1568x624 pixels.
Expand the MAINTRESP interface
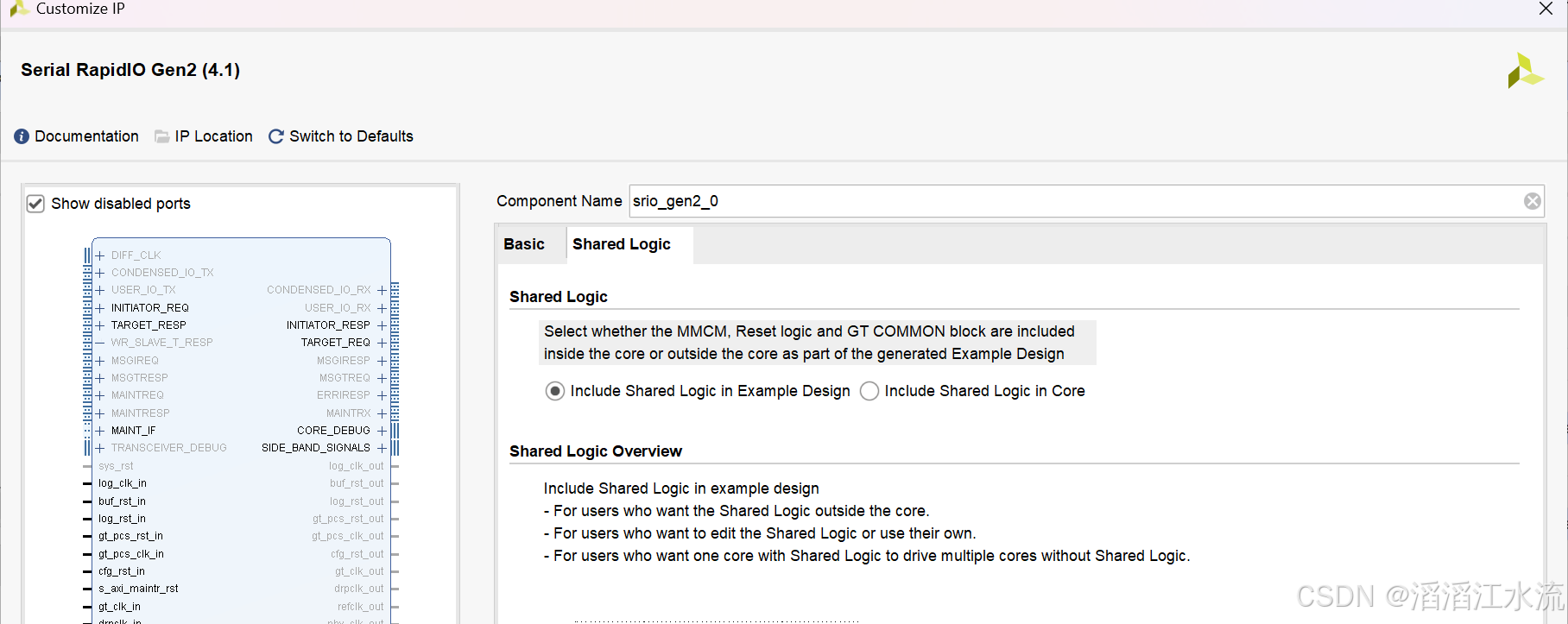point(100,413)
